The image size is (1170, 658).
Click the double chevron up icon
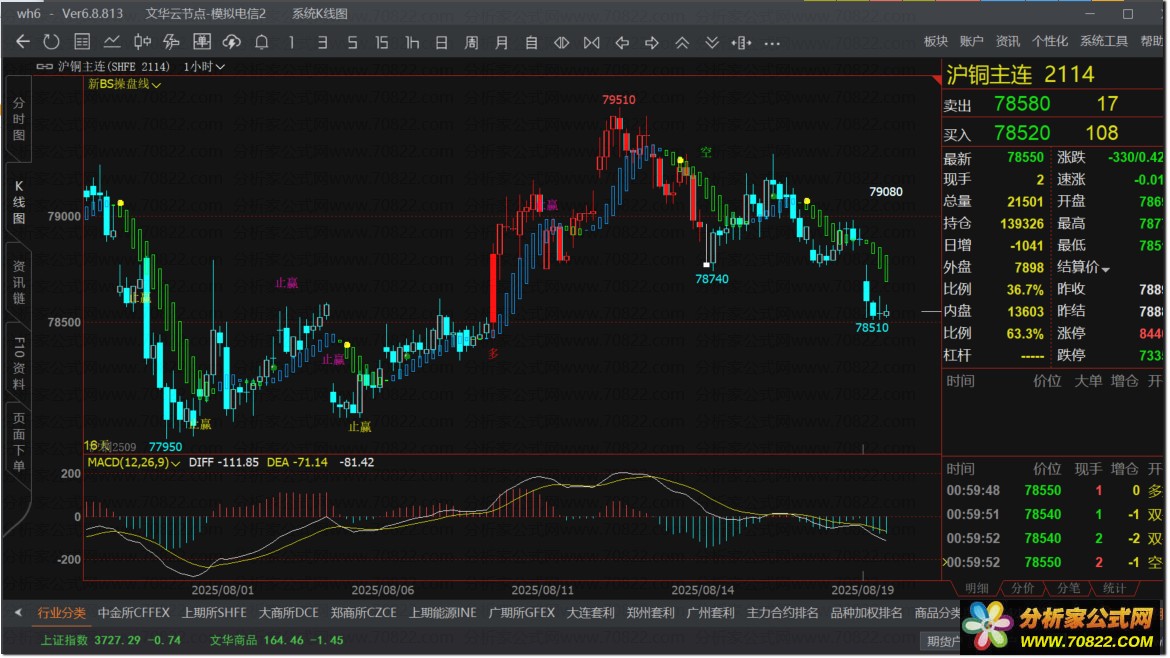(x=682, y=43)
